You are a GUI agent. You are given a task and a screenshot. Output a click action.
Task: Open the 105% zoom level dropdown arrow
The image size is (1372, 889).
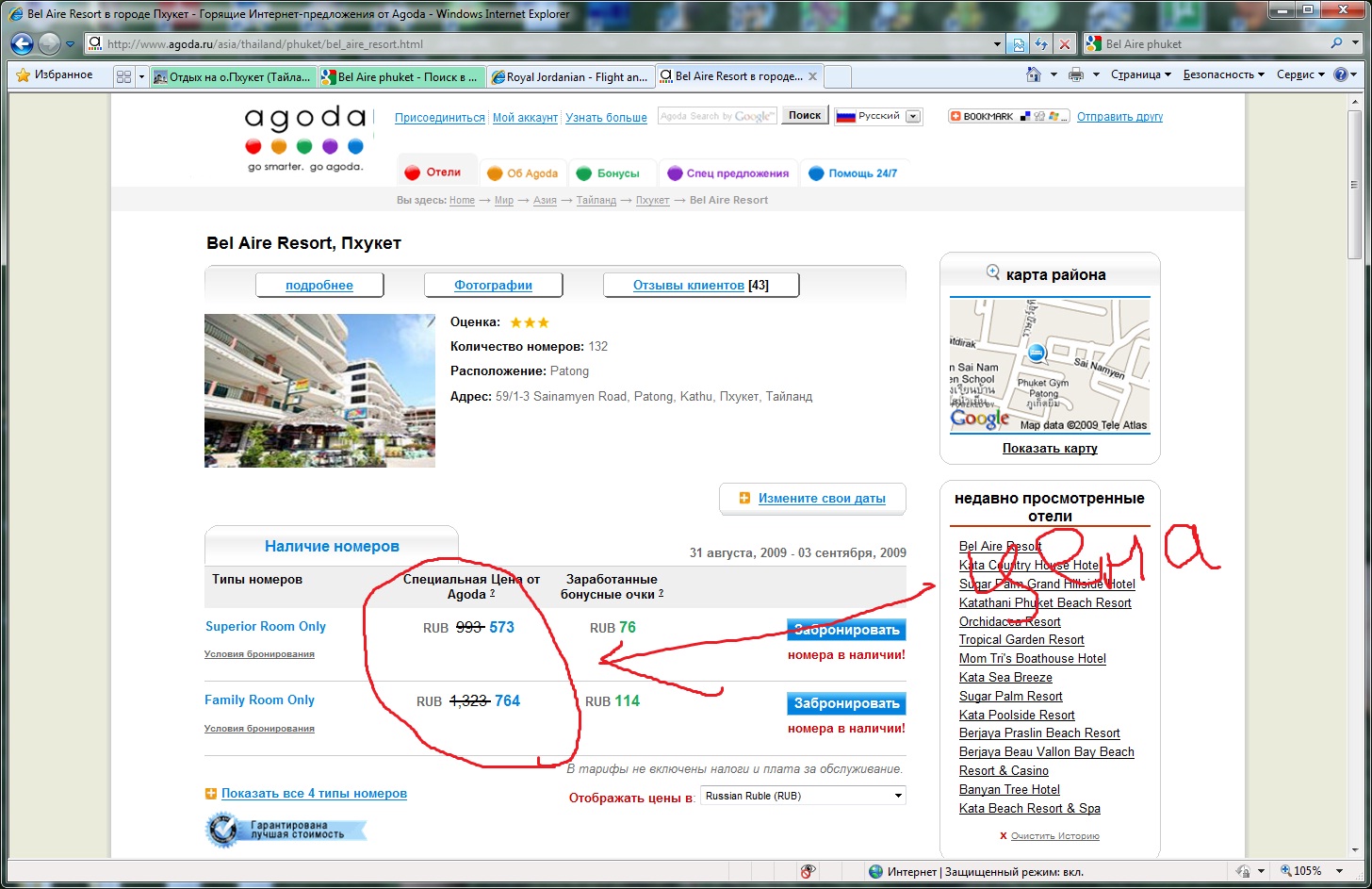(x=1341, y=871)
